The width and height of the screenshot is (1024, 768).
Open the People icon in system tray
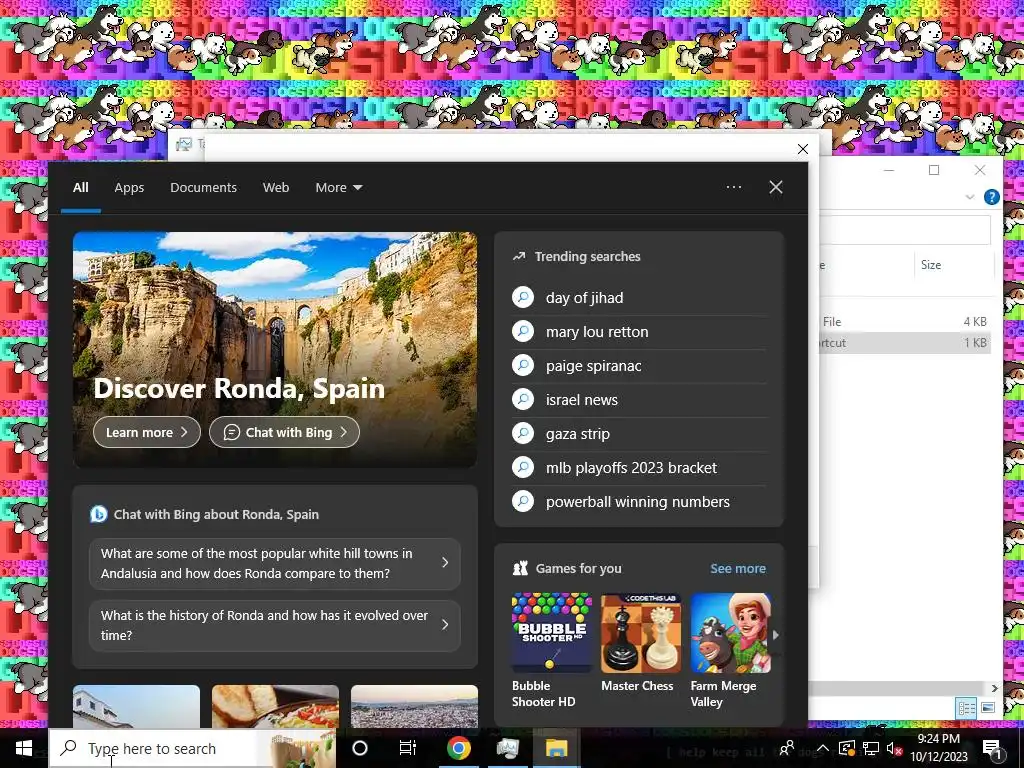pos(787,748)
